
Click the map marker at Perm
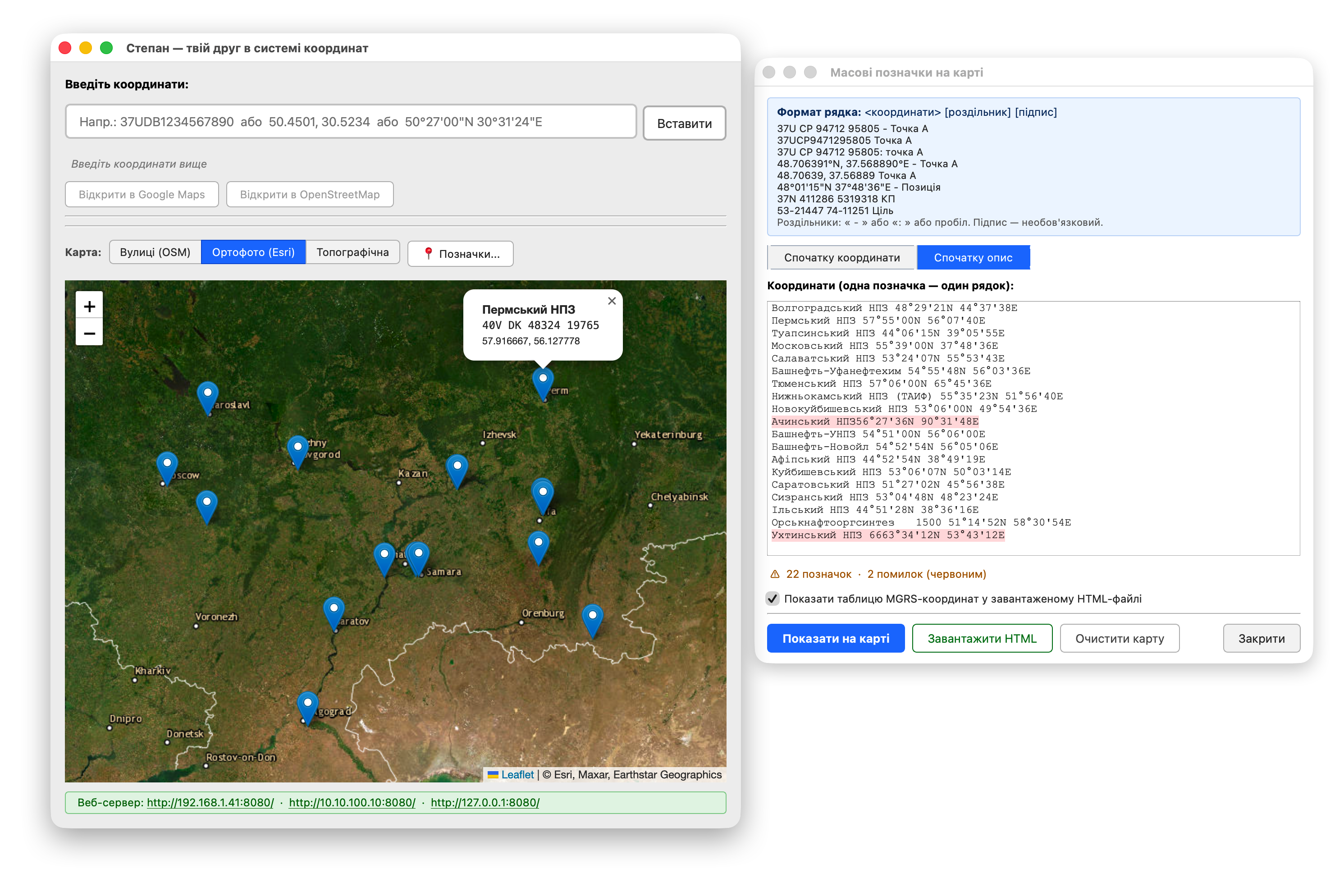543,384
